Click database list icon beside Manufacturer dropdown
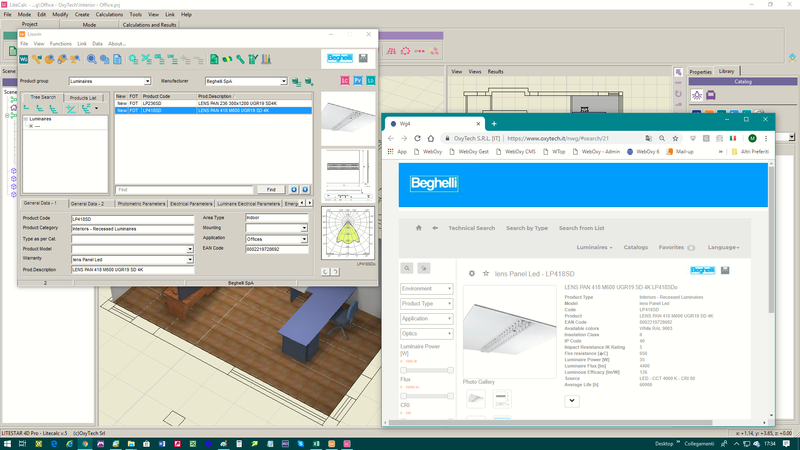 (x=296, y=82)
